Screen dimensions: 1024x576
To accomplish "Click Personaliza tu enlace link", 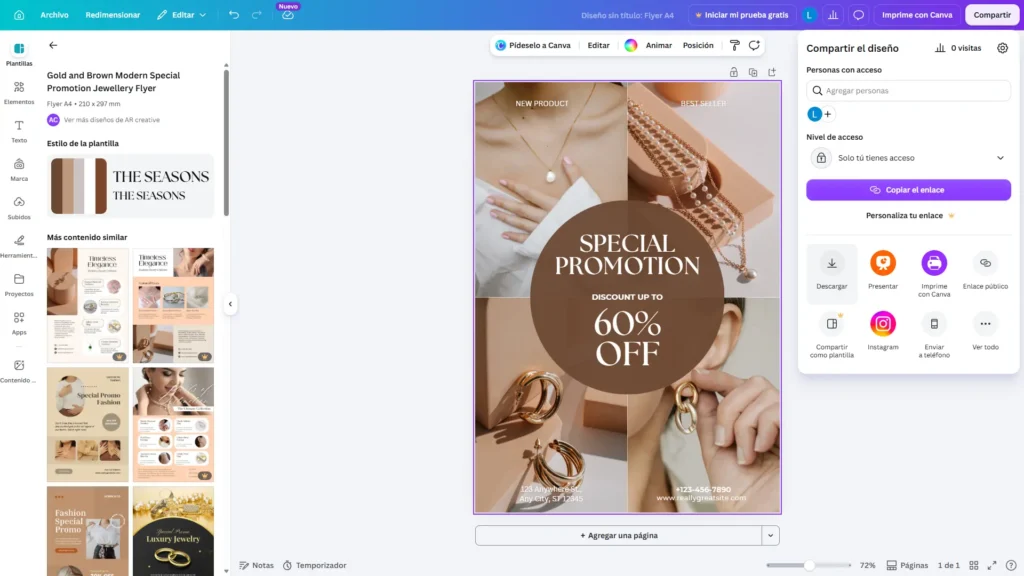I will click(910, 216).
